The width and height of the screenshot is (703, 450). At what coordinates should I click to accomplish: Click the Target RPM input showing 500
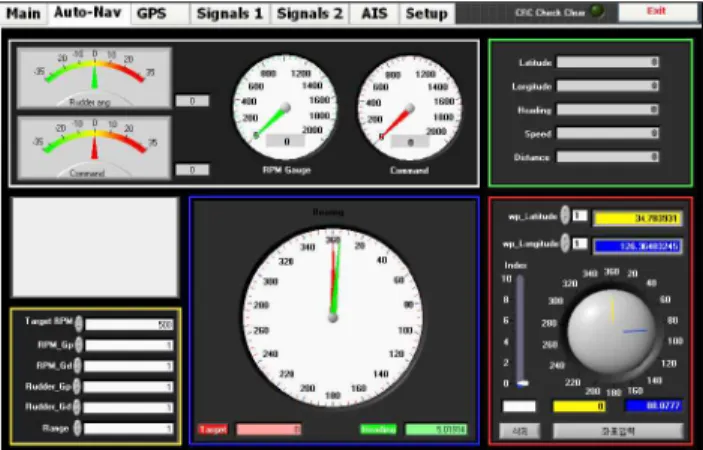(129, 325)
